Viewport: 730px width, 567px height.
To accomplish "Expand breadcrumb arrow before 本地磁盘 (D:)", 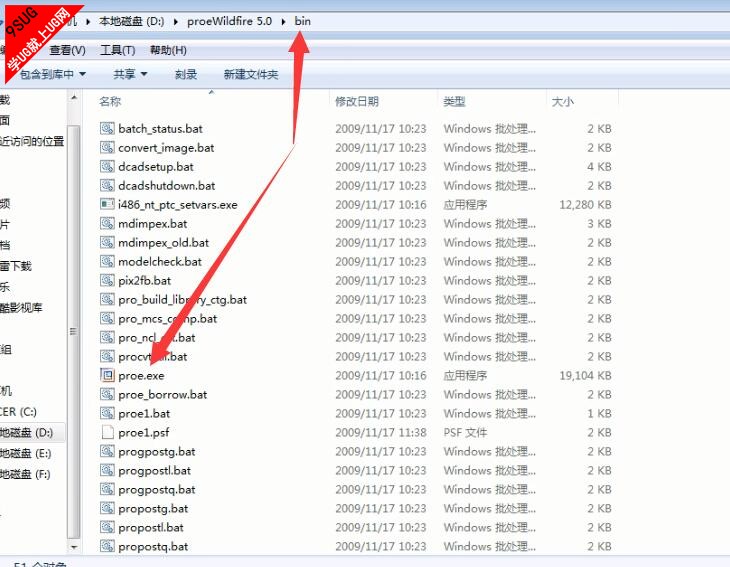I will coord(88,21).
